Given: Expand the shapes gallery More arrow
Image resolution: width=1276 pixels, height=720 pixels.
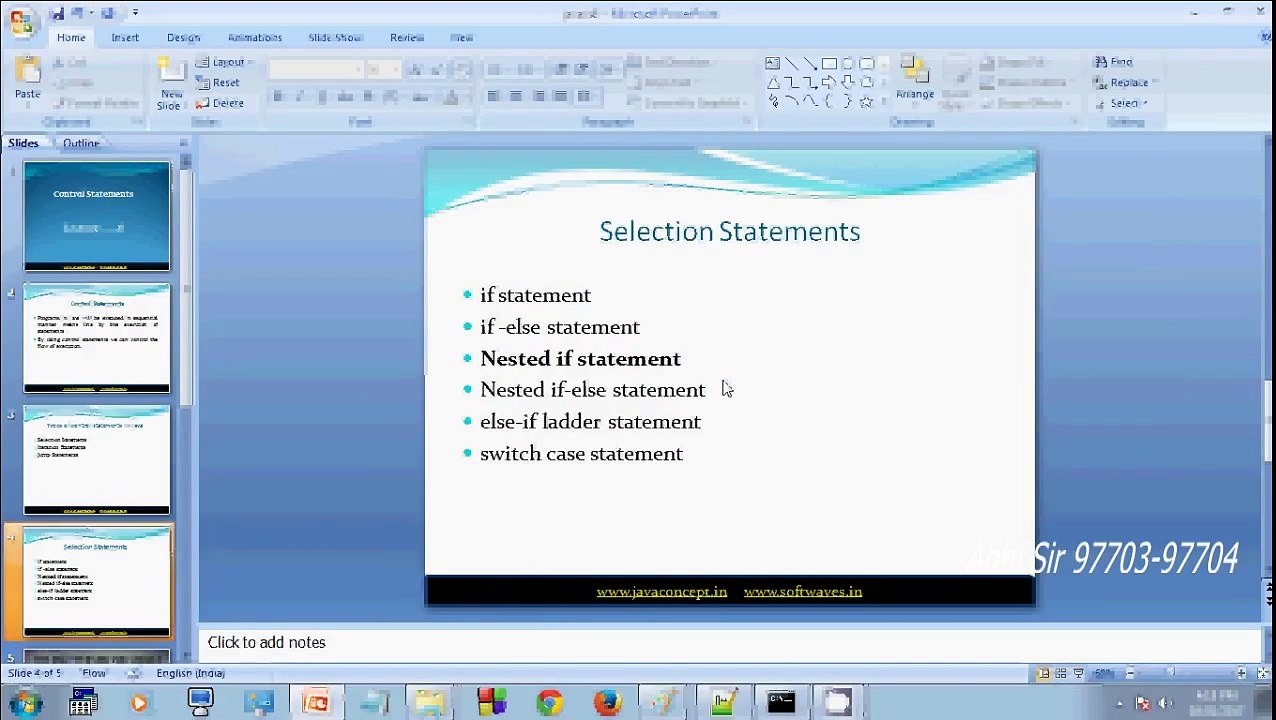Looking at the screenshot, I should coord(883,102).
